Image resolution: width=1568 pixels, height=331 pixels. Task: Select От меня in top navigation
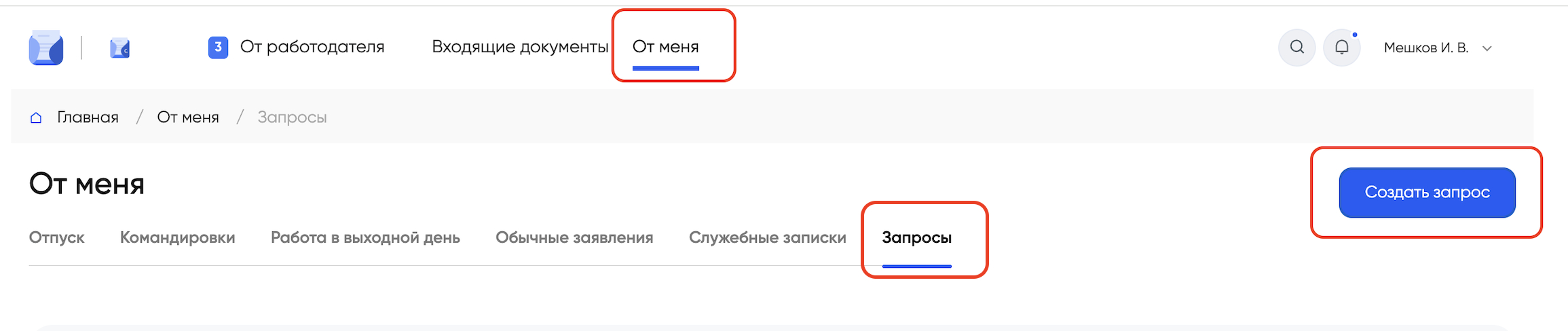point(665,47)
